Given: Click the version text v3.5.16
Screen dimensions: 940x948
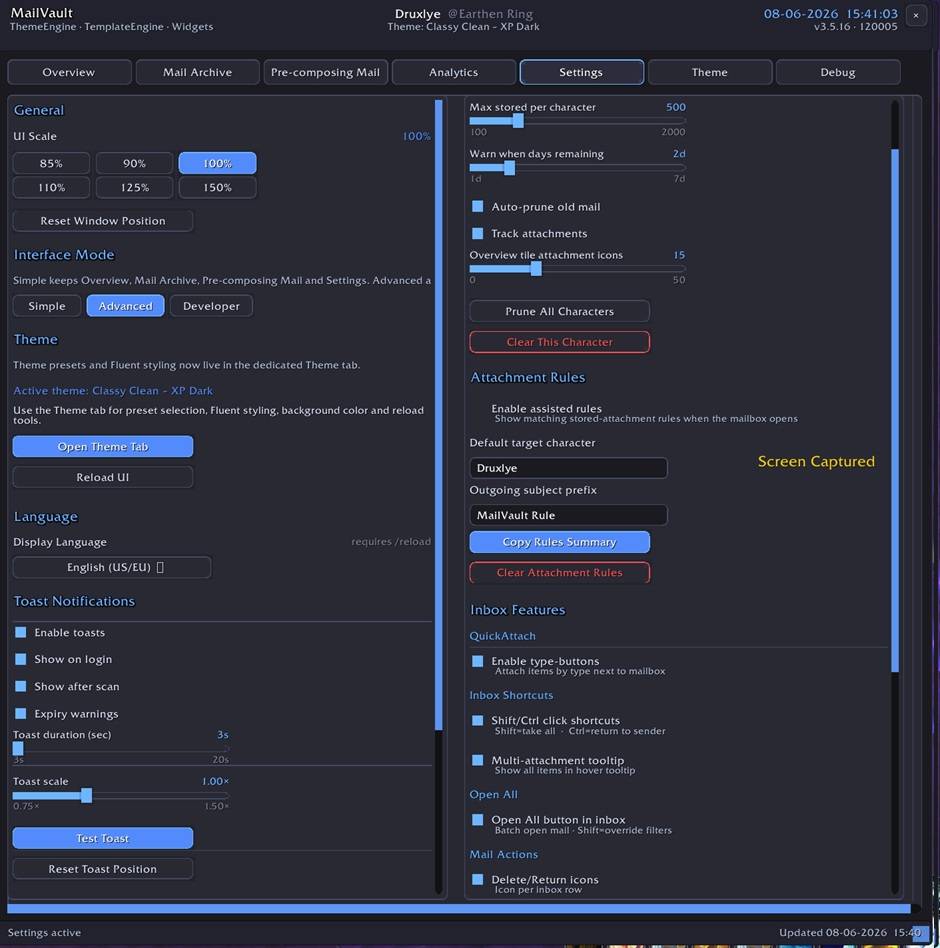Looking at the screenshot, I should point(832,27).
